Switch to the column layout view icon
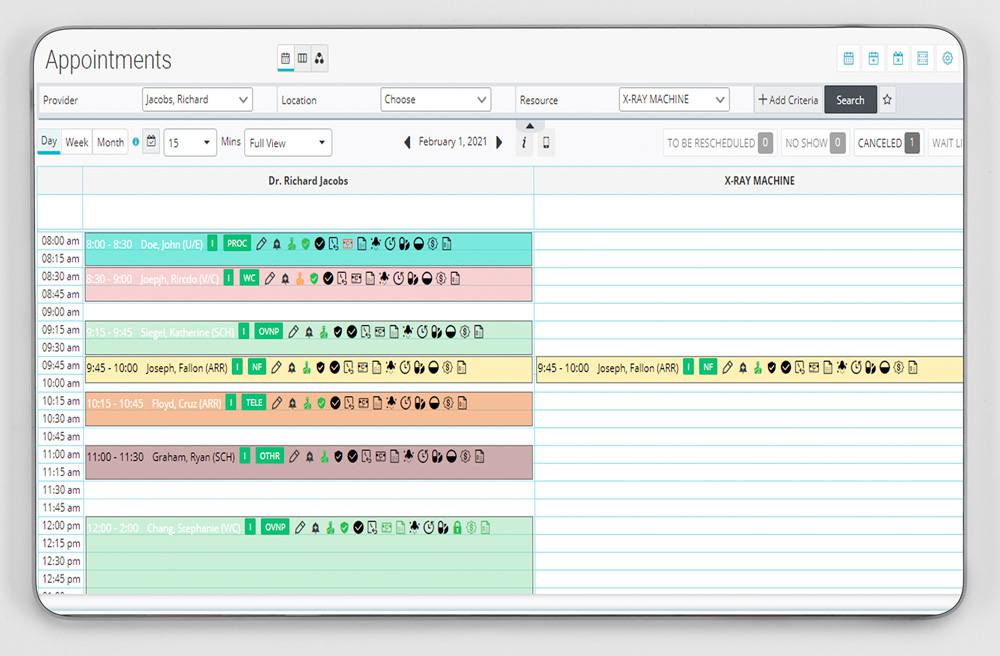The width and height of the screenshot is (1000, 656). point(302,58)
